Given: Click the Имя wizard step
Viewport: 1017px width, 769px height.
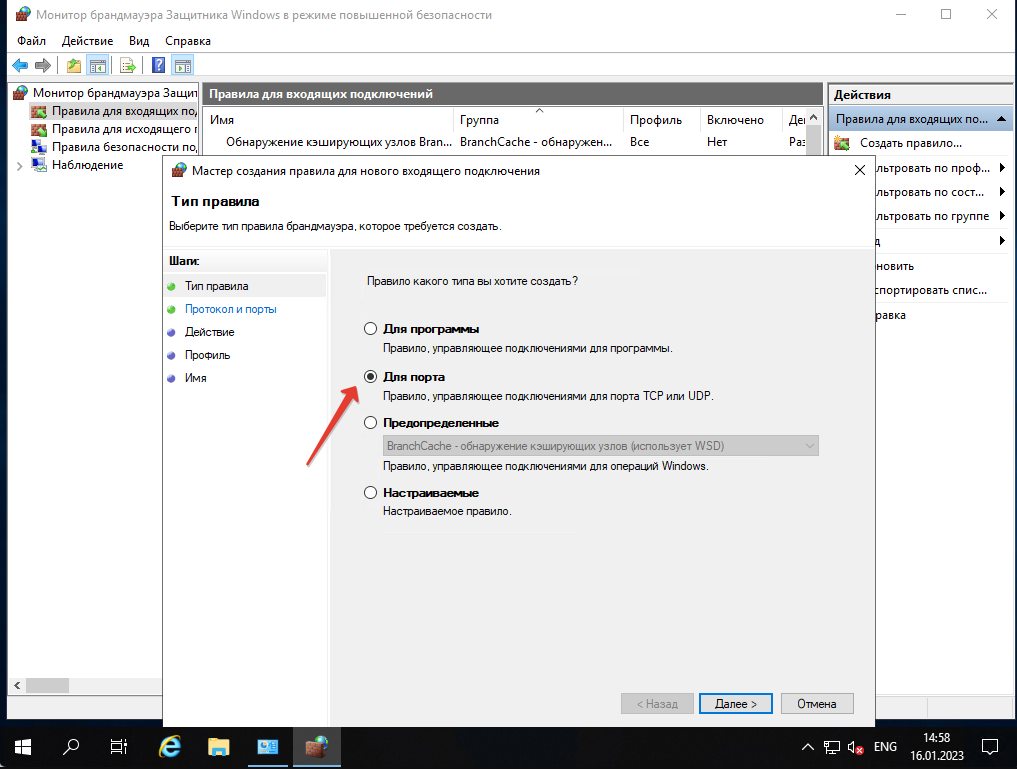Looking at the screenshot, I should 195,378.
